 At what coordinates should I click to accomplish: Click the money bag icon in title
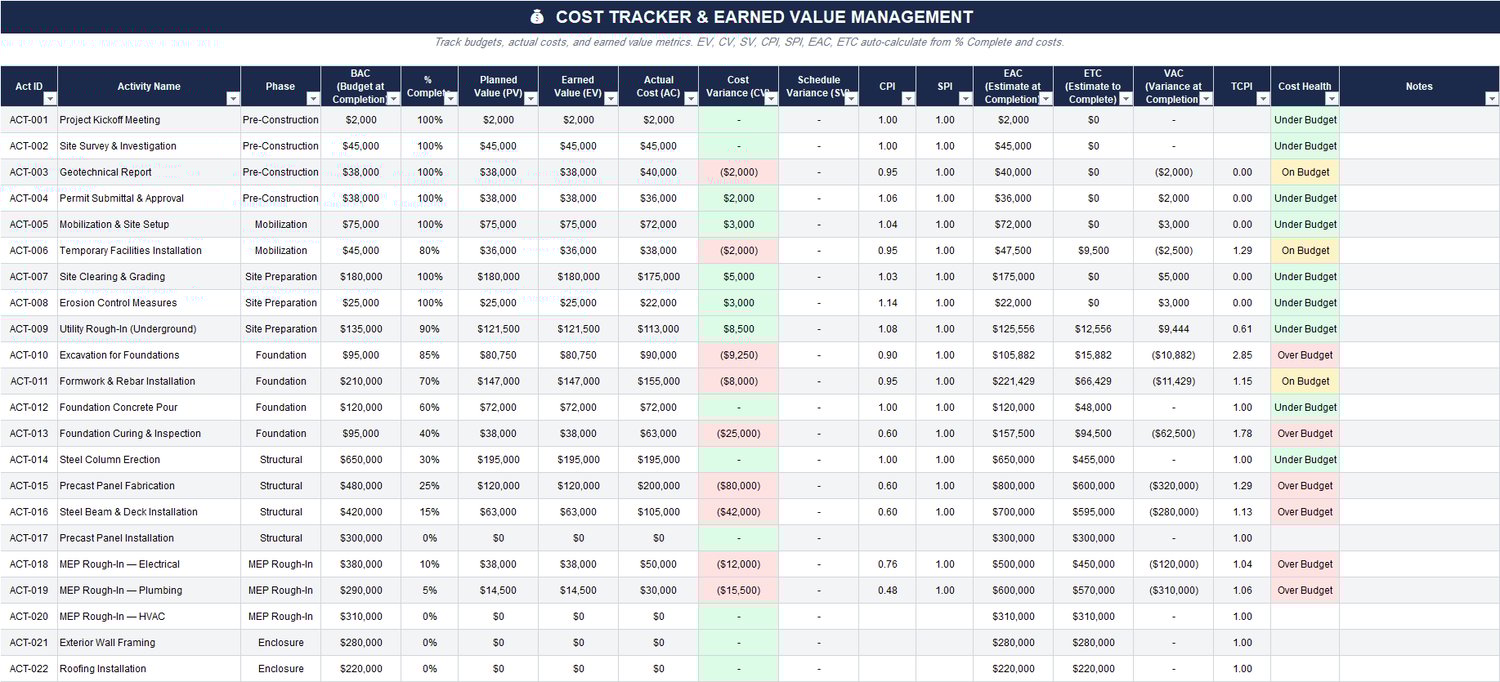(537, 17)
